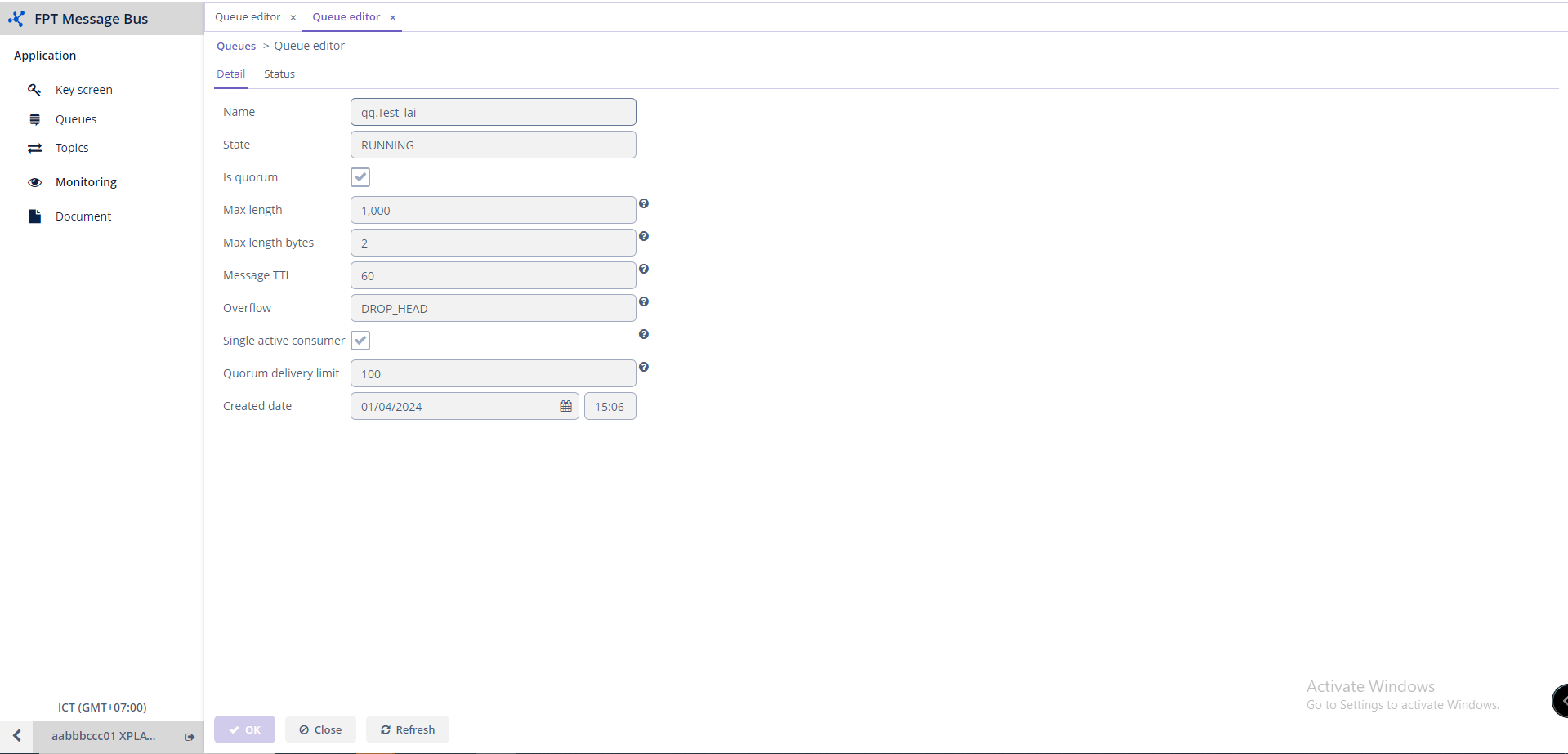Image resolution: width=1568 pixels, height=754 pixels.
Task: Click the Monitoring eye icon
Action: [34, 182]
